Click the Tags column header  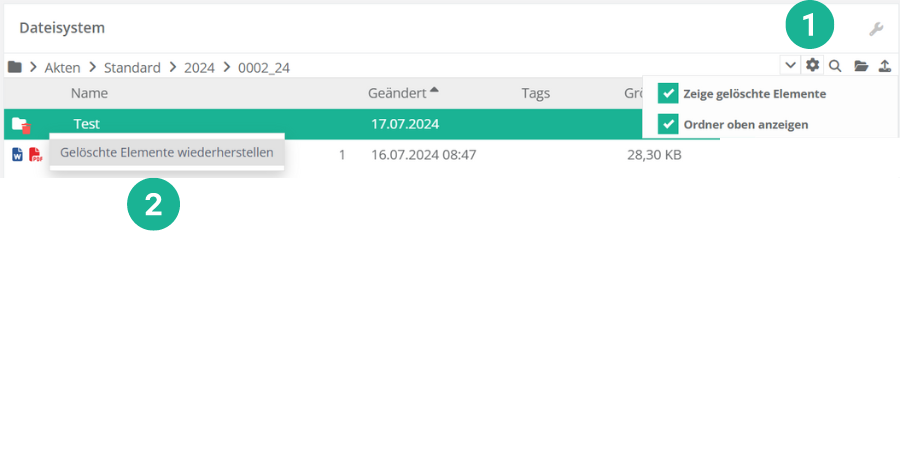[536, 93]
